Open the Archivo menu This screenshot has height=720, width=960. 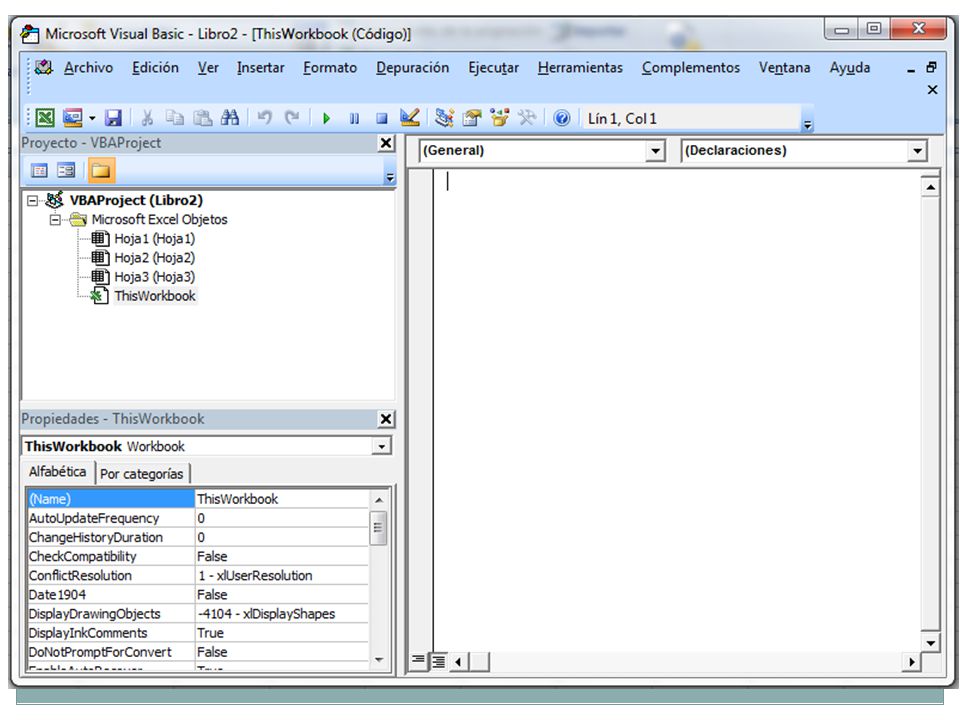(88, 67)
